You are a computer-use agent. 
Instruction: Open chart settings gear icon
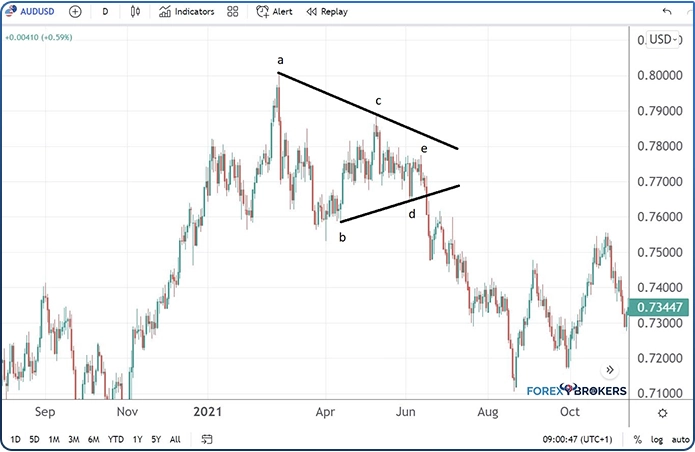pyautogui.click(x=663, y=412)
